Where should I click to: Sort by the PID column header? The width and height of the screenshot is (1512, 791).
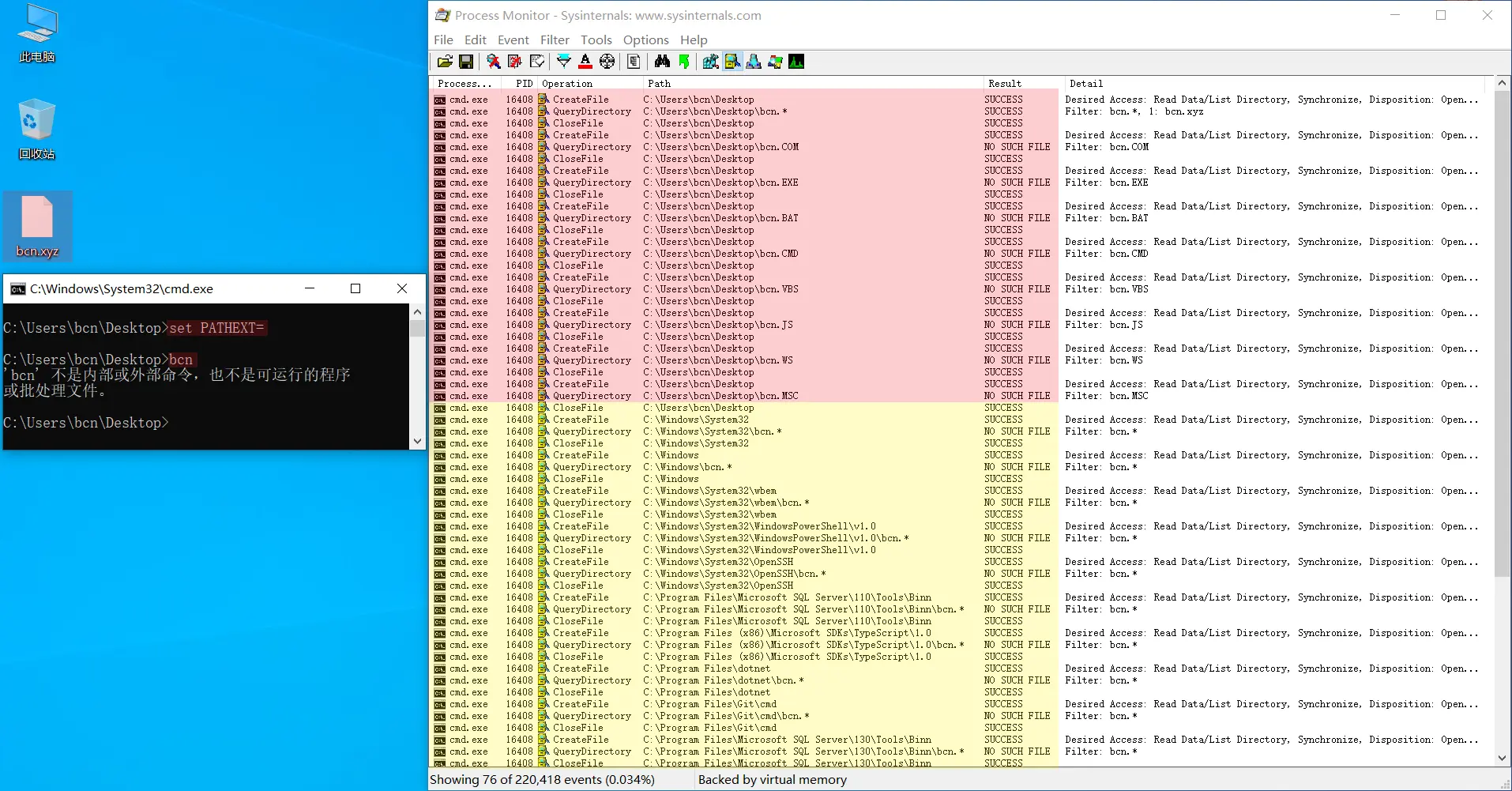pos(520,83)
